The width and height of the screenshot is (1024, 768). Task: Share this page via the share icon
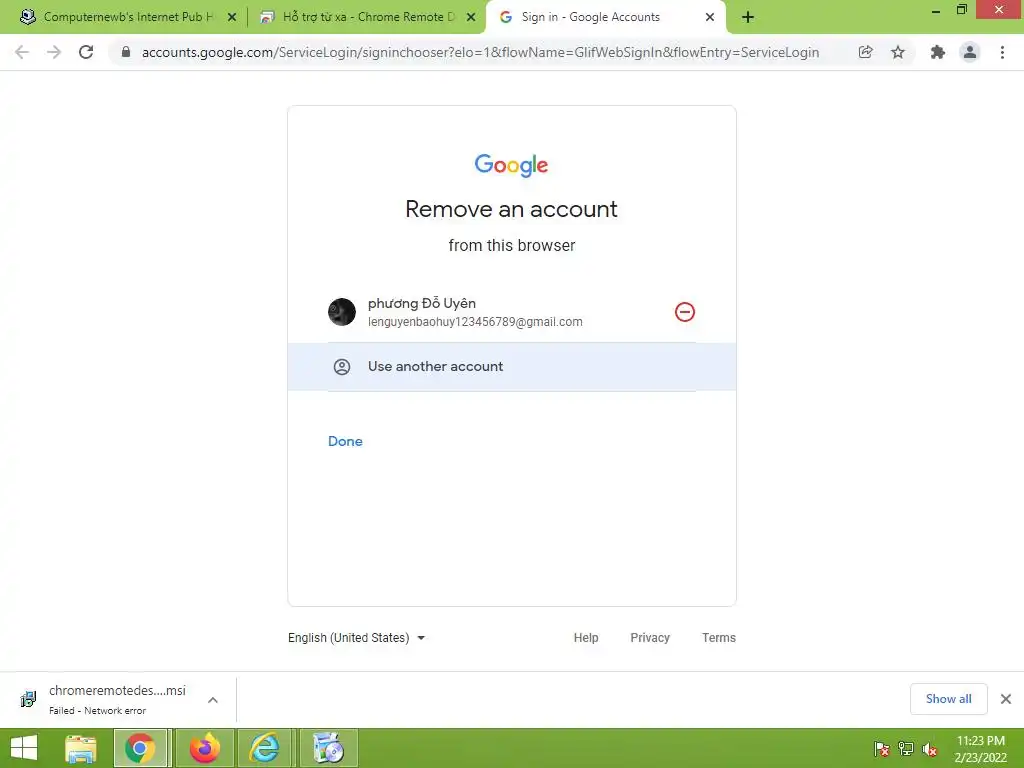(x=865, y=52)
